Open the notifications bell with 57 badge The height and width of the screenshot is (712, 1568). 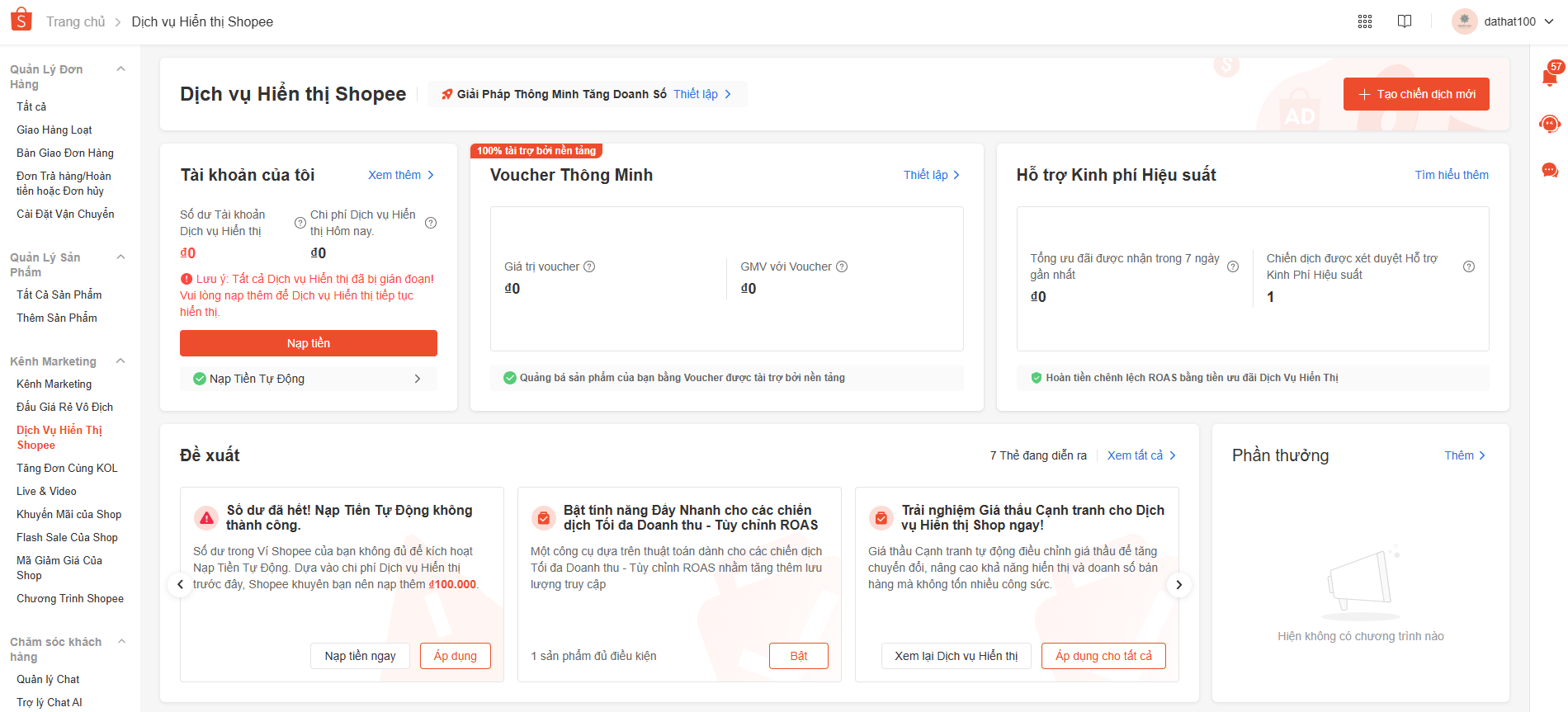click(1550, 77)
